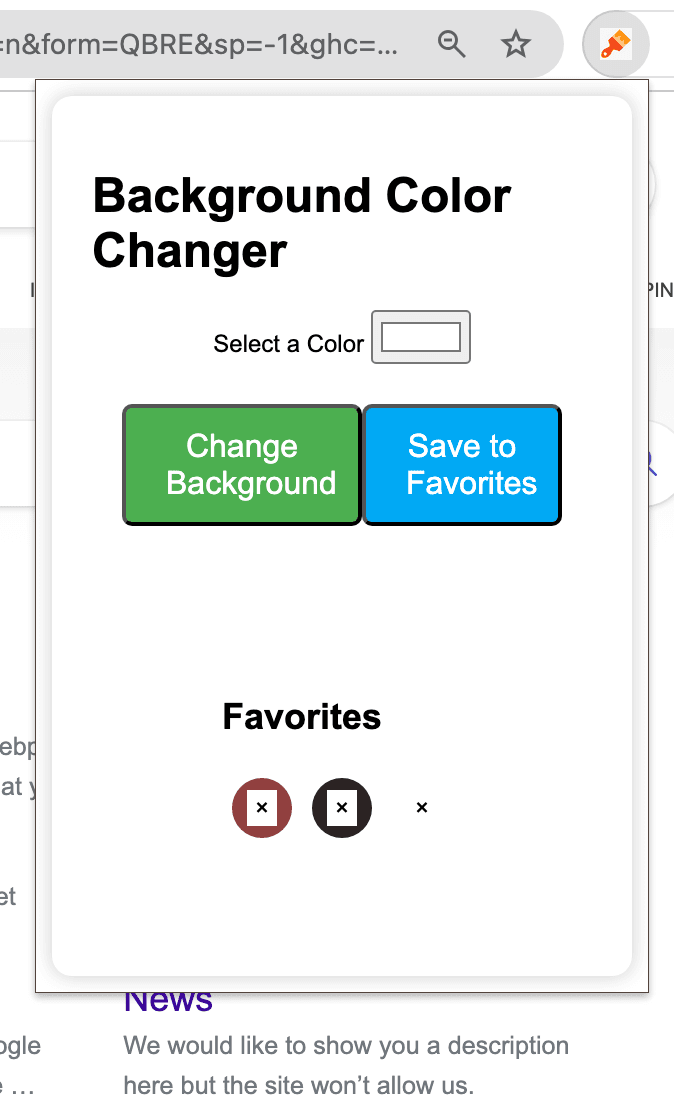Screen dimensions: 674x1098
Task: Click the Background Color Changer title
Action: pyautogui.click(x=301, y=222)
